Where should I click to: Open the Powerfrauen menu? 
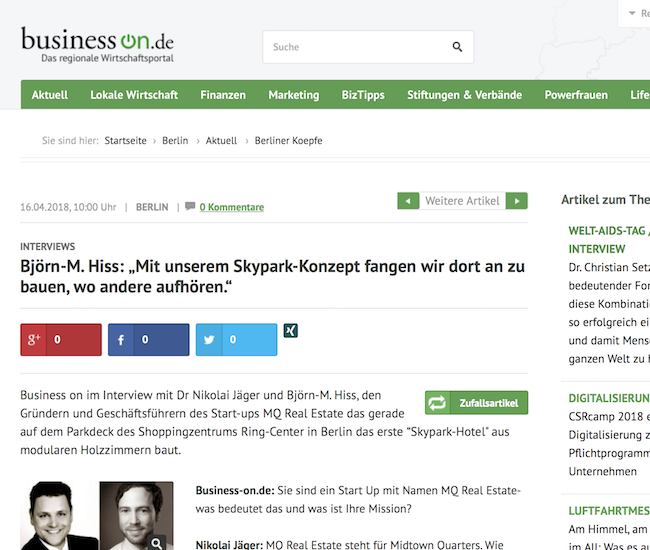576,95
